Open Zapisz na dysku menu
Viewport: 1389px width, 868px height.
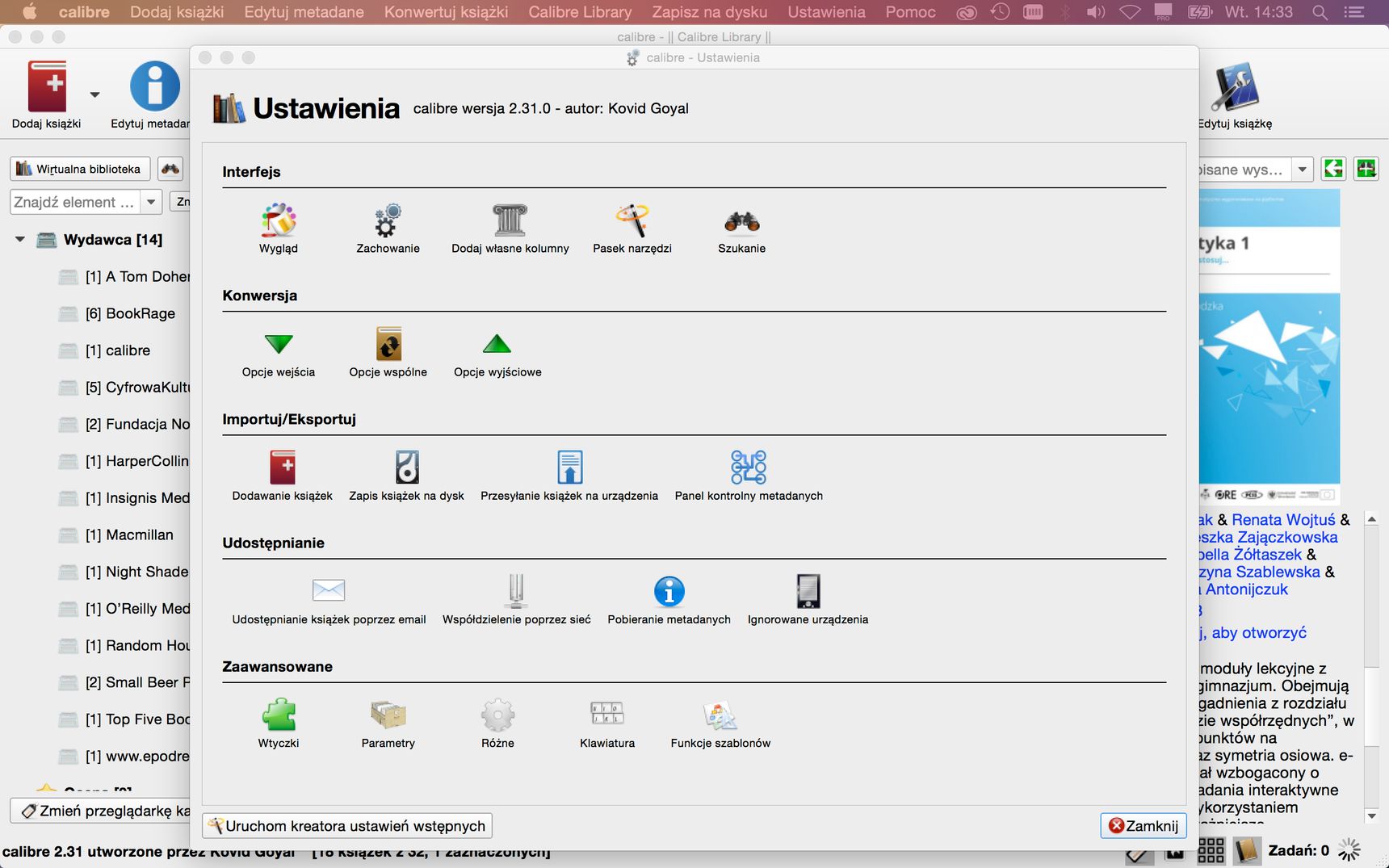tap(710, 12)
